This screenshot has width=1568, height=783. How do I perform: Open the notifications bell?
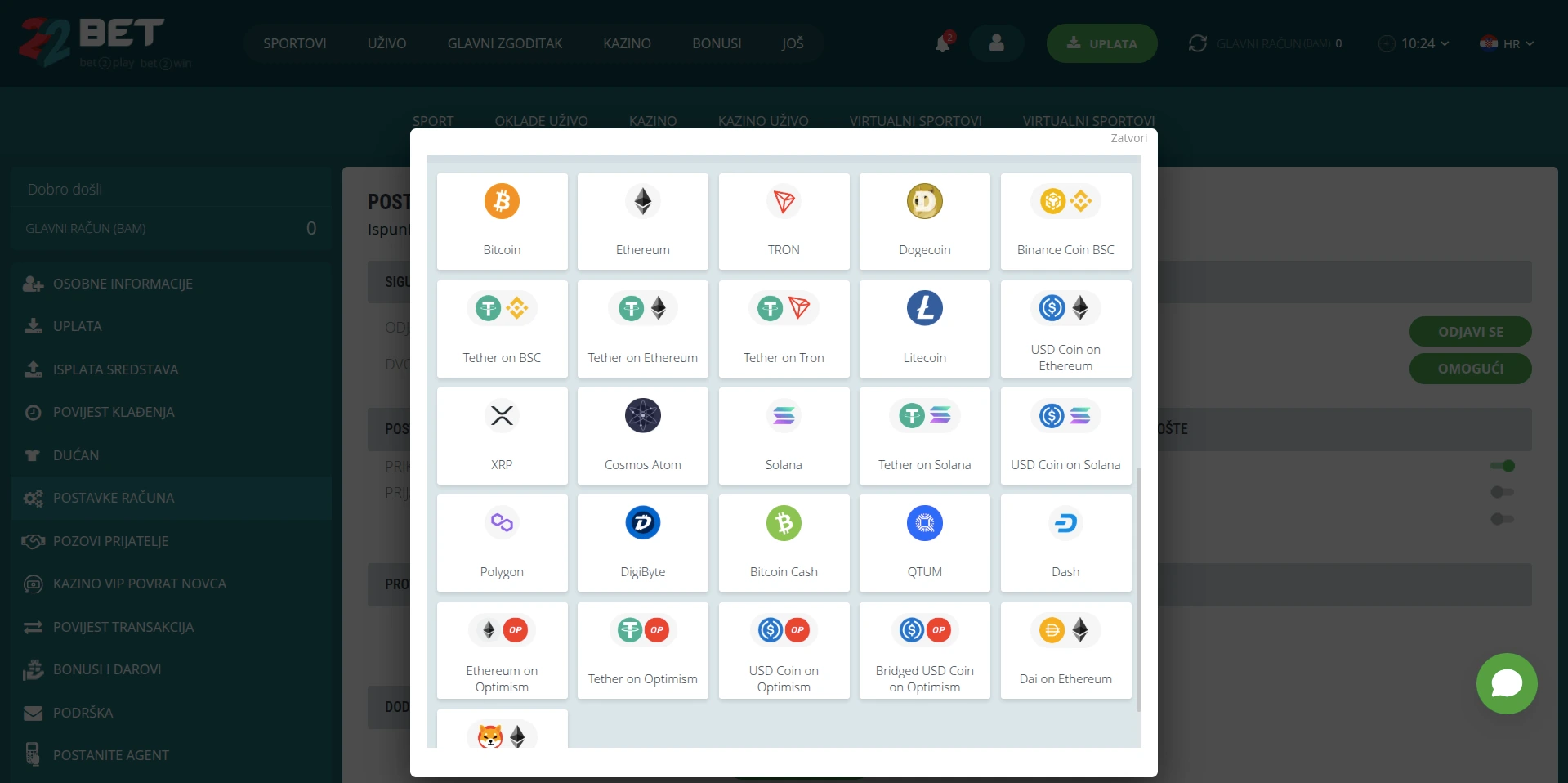[x=942, y=43]
